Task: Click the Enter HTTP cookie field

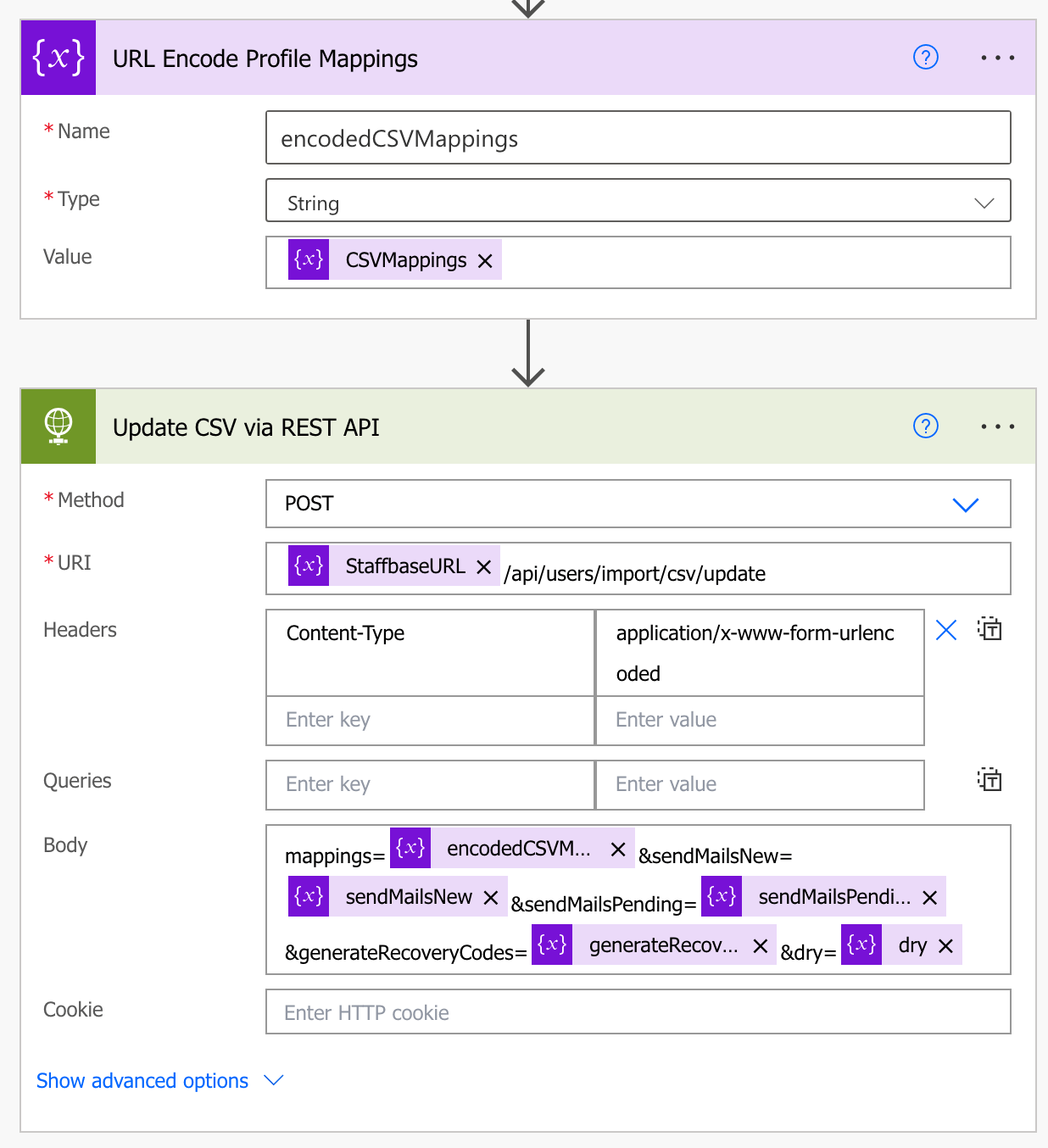Action: tap(638, 1012)
